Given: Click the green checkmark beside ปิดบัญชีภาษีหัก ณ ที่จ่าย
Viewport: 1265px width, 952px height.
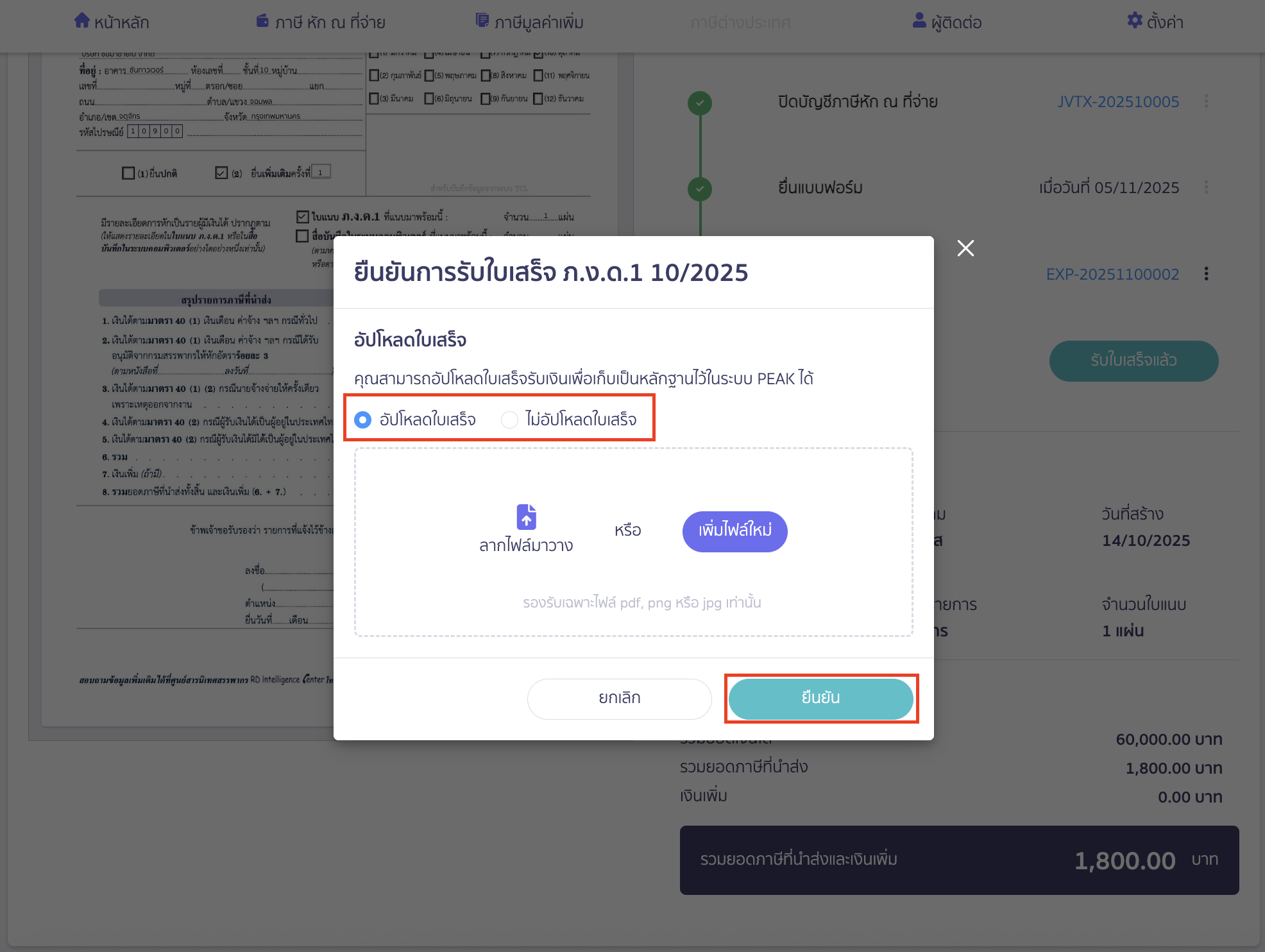Looking at the screenshot, I should click(700, 101).
